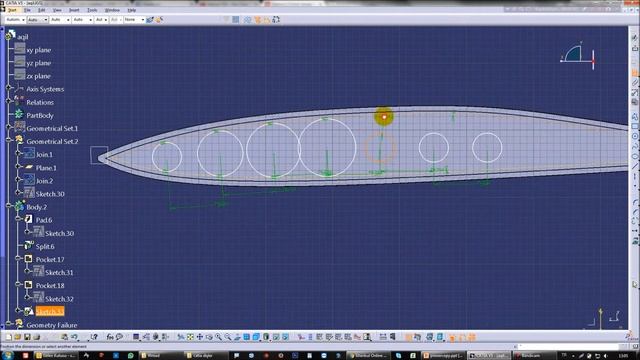Select "zx plane" in the tree
The image size is (640, 360).
pos(39,76)
